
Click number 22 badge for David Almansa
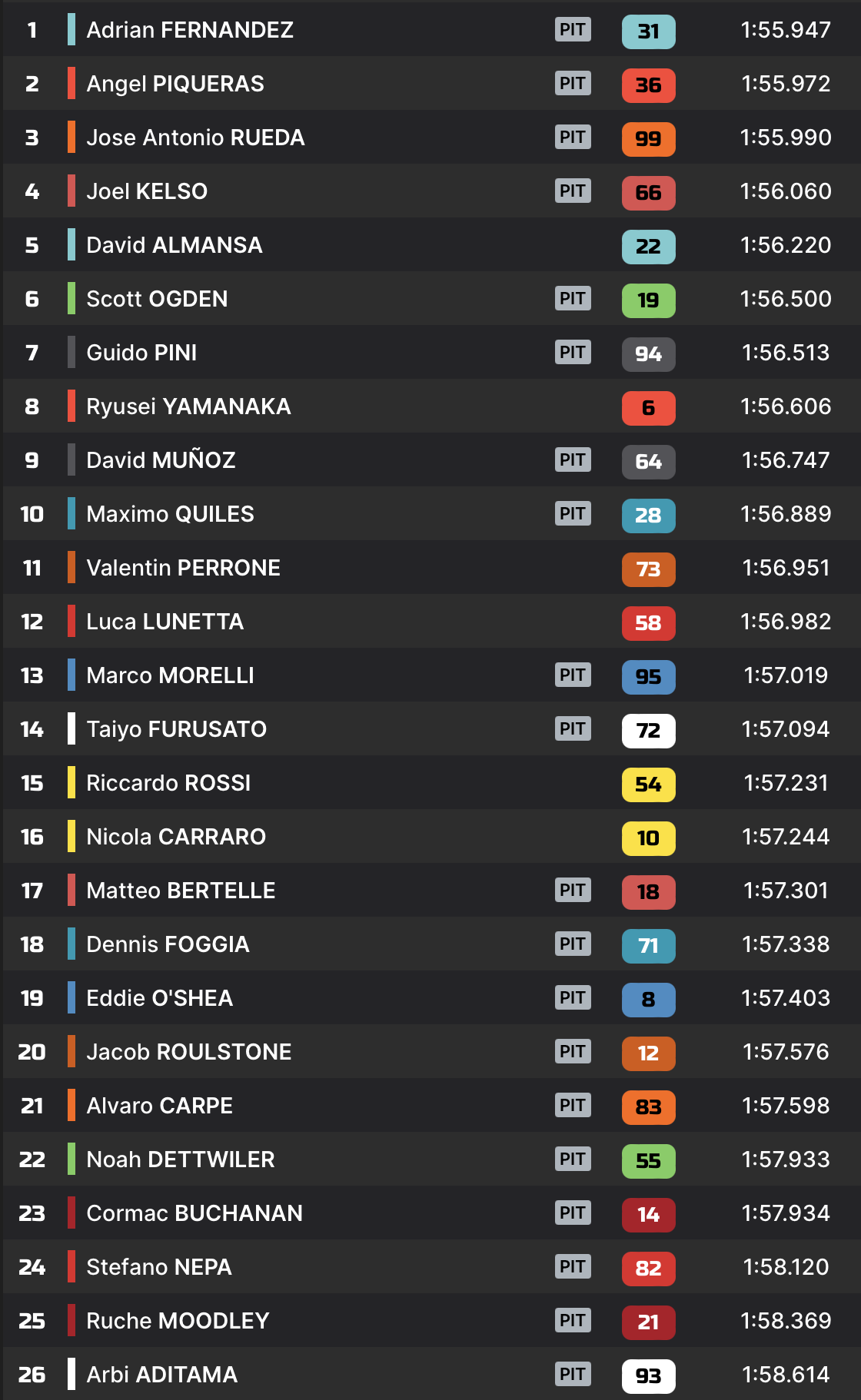tap(648, 247)
